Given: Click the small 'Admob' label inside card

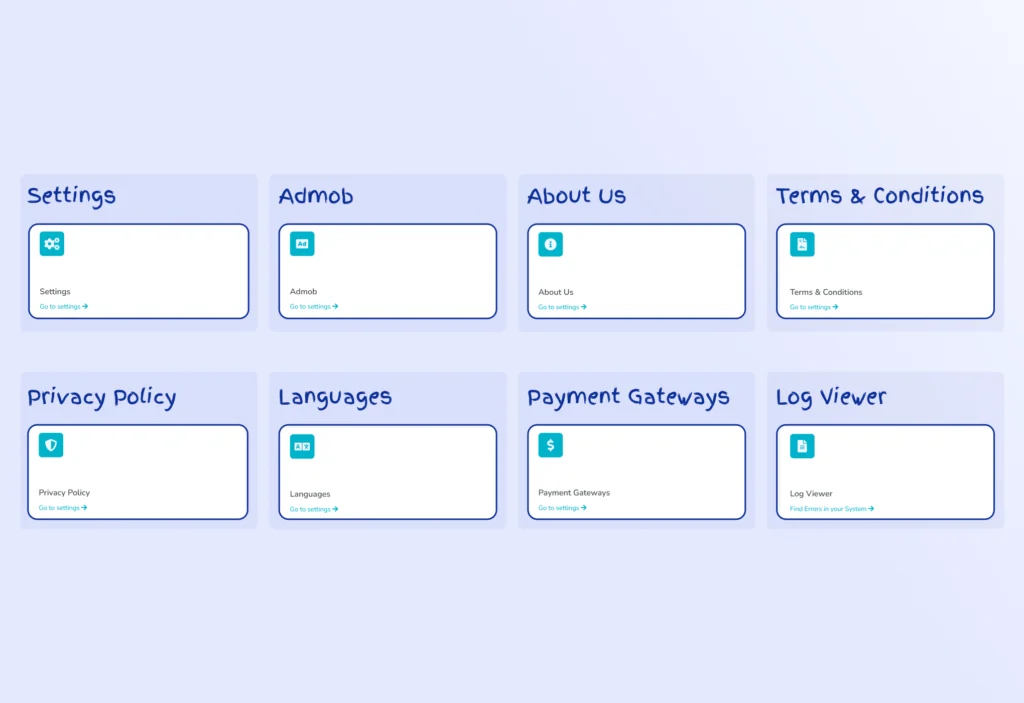Looking at the screenshot, I should 303,292.
